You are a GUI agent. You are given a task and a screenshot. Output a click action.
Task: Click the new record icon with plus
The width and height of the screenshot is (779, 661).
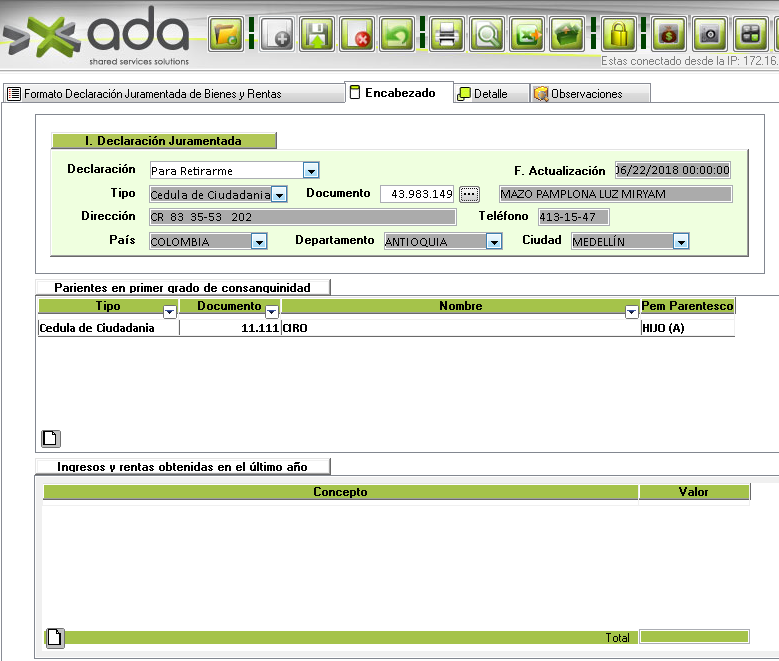point(278,34)
